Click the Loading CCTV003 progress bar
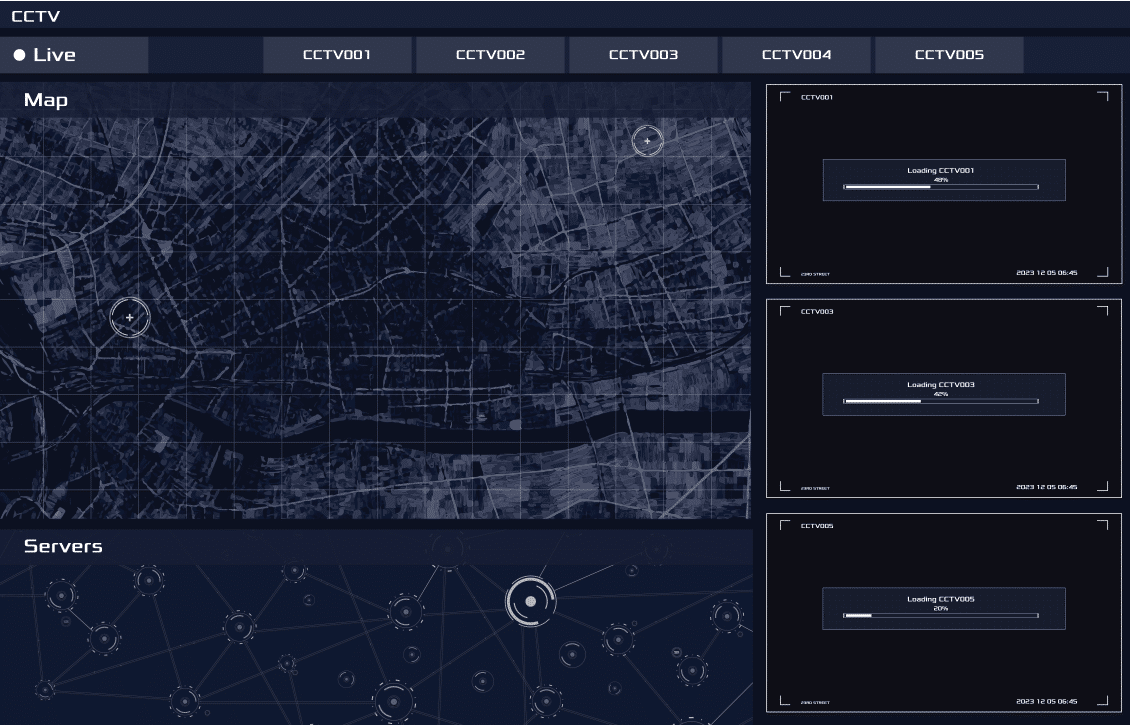This screenshot has width=1130, height=728. pos(940,401)
